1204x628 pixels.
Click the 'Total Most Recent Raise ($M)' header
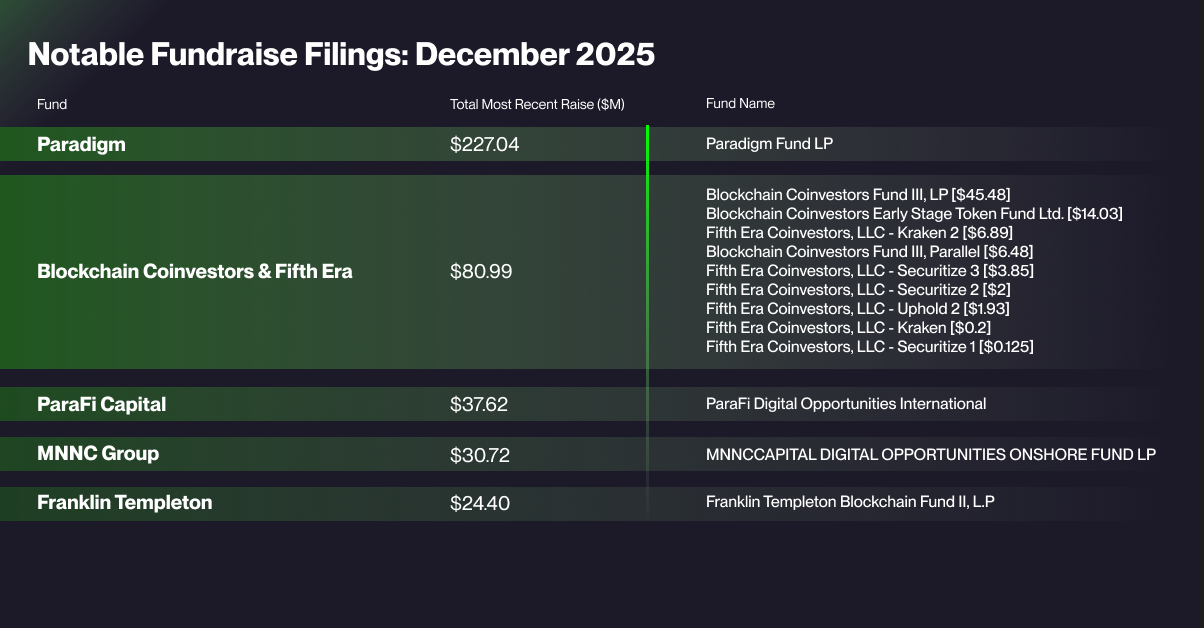[x=537, y=104]
